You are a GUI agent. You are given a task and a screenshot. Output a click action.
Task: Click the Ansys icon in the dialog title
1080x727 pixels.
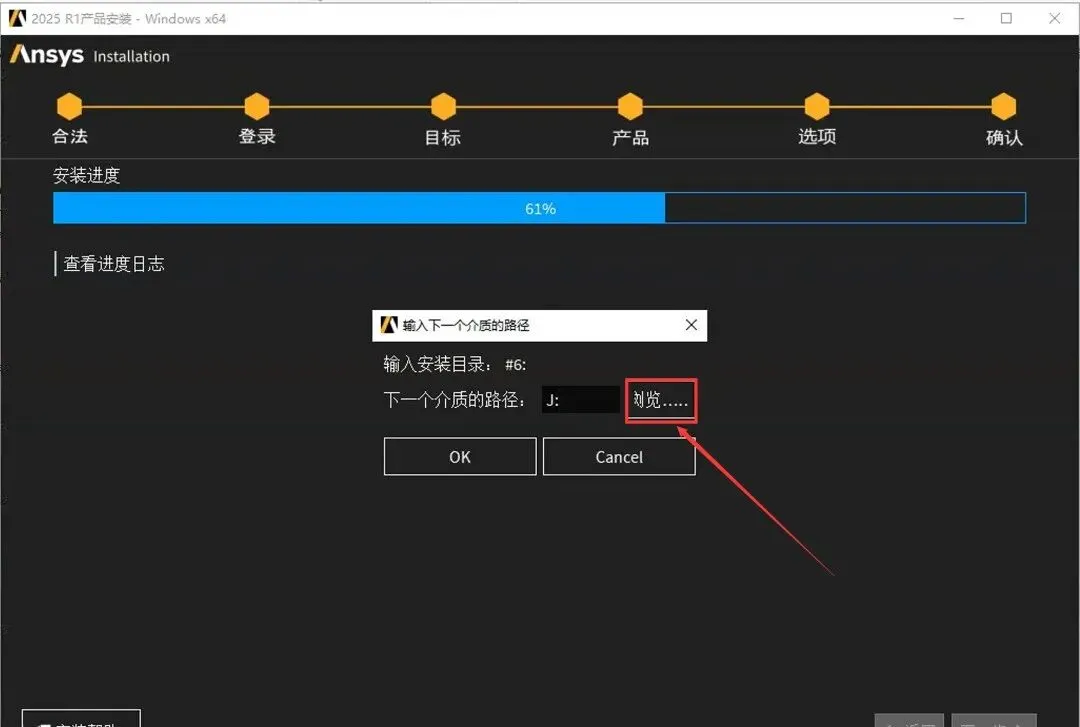[389, 325]
